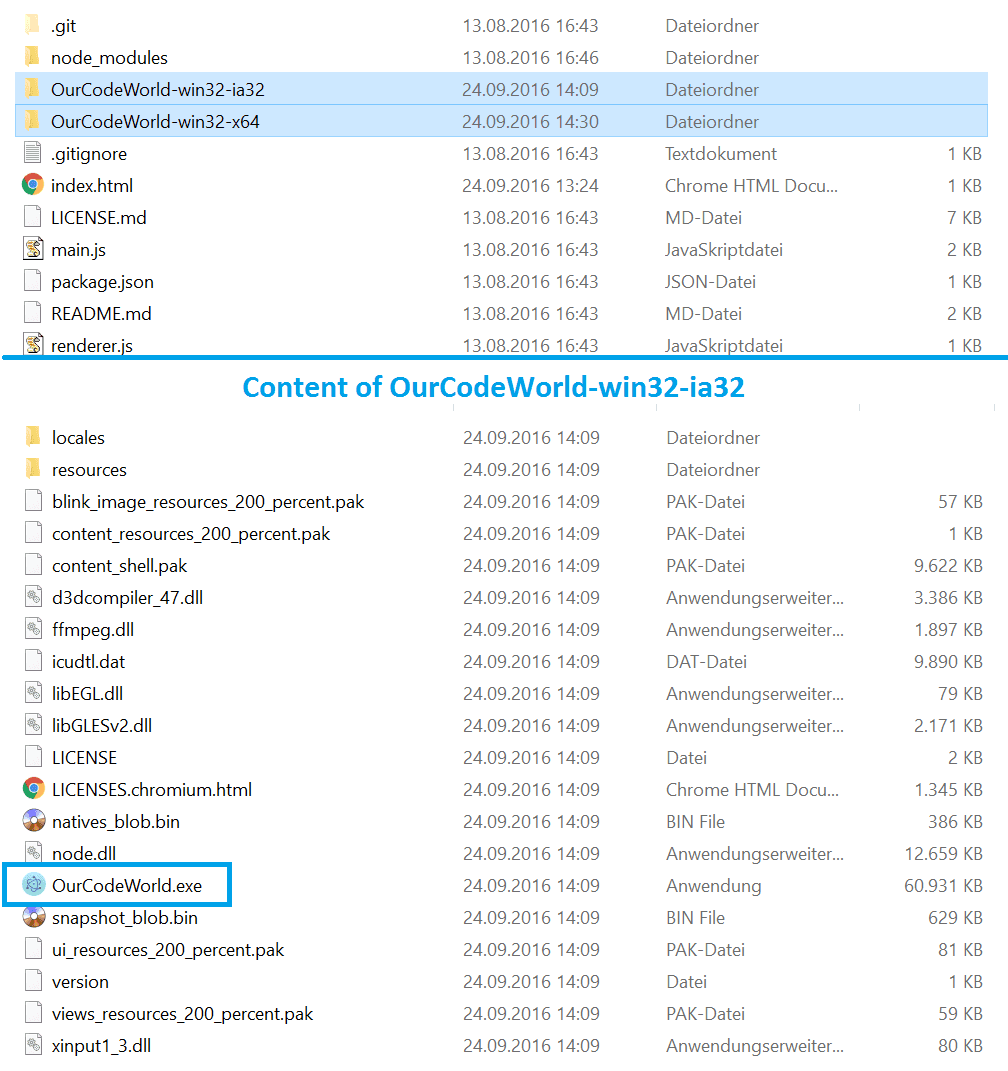
Task: Click the gear icon of node.dll
Action: tap(34, 853)
